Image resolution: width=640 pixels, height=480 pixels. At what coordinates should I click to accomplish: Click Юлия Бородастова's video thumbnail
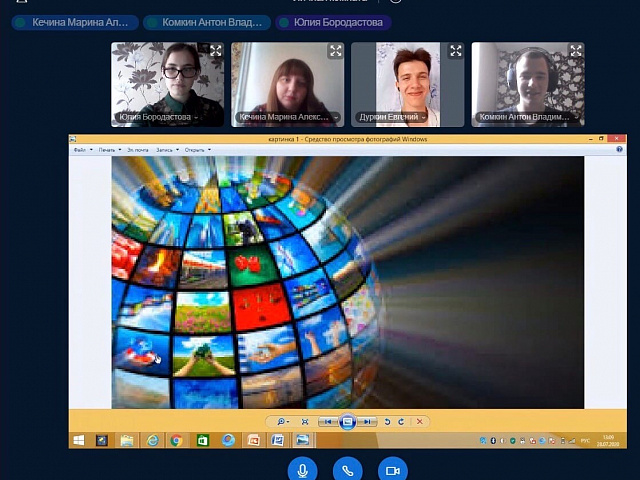click(167, 84)
